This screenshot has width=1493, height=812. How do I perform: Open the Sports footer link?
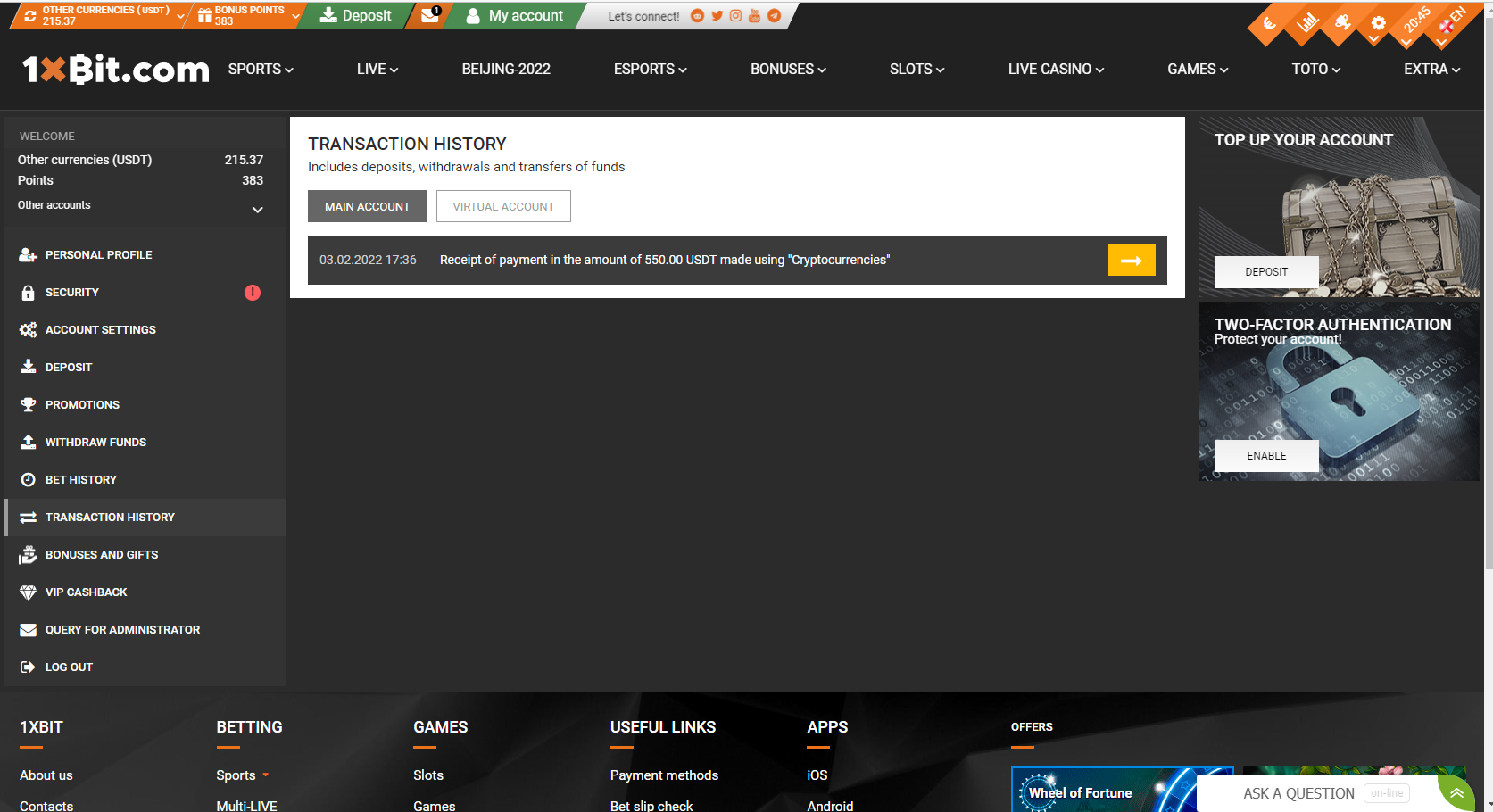(236, 775)
